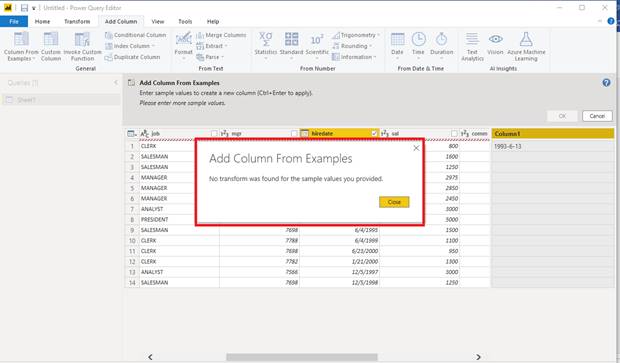Image resolution: width=620 pixels, height=363 pixels.
Task: Switch to the Home tab
Action: tap(42, 21)
